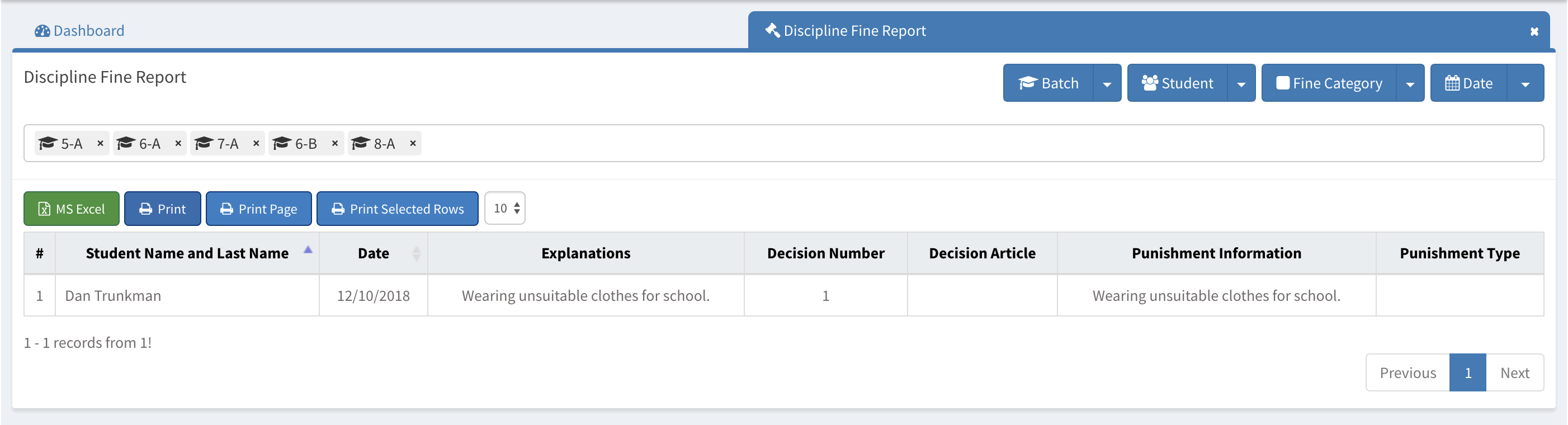1568x425 pixels.
Task: Go to the Next page
Action: click(x=1514, y=372)
